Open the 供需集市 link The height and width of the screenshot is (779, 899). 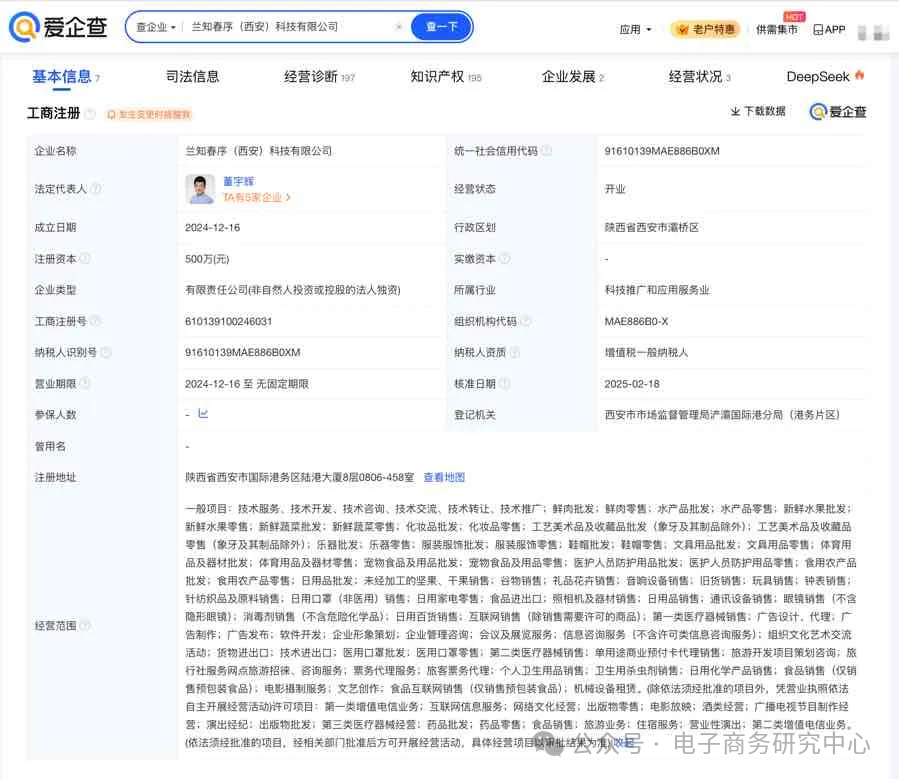pyautogui.click(x=776, y=29)
